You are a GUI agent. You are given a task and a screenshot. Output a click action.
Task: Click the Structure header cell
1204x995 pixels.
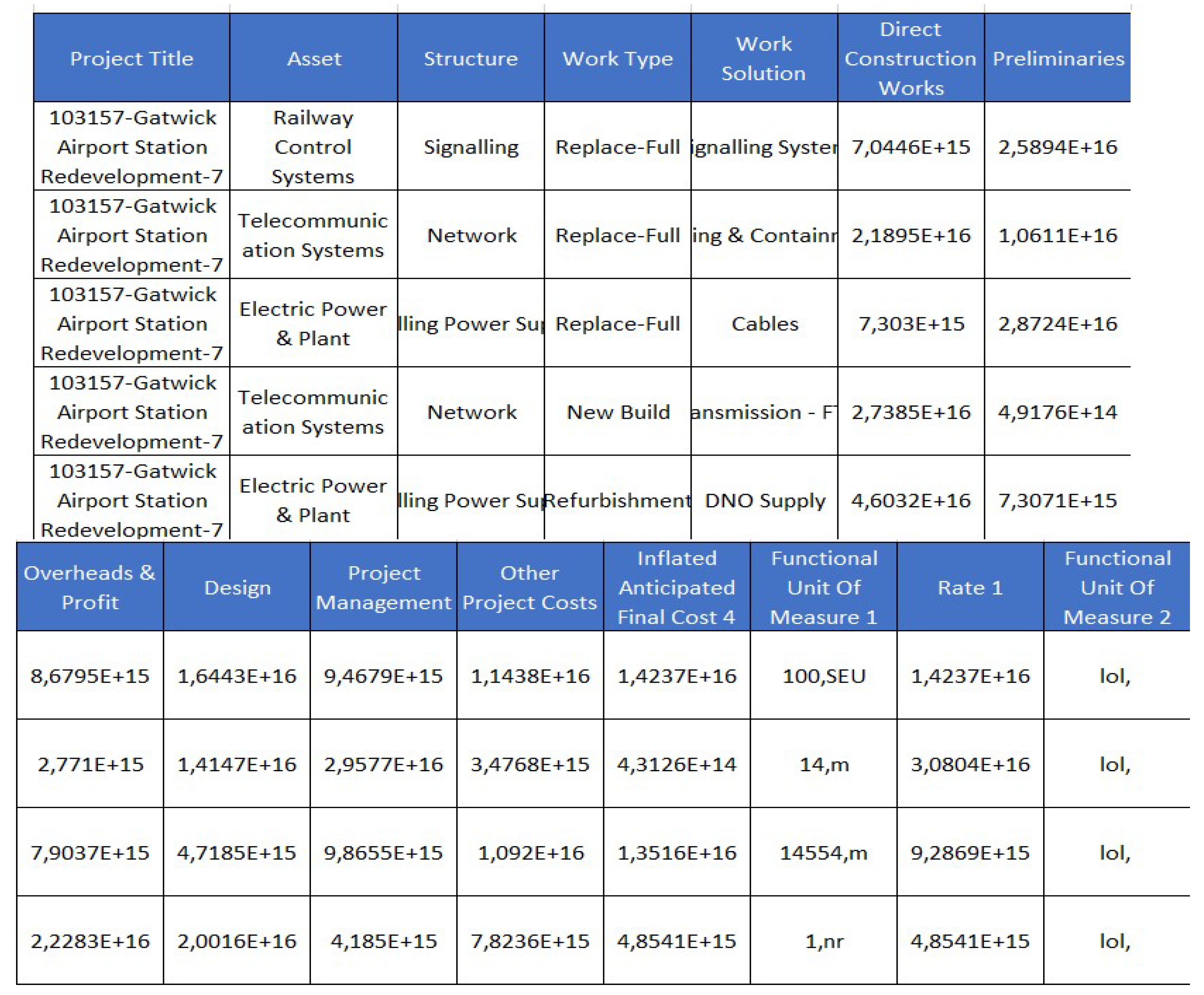471,59
